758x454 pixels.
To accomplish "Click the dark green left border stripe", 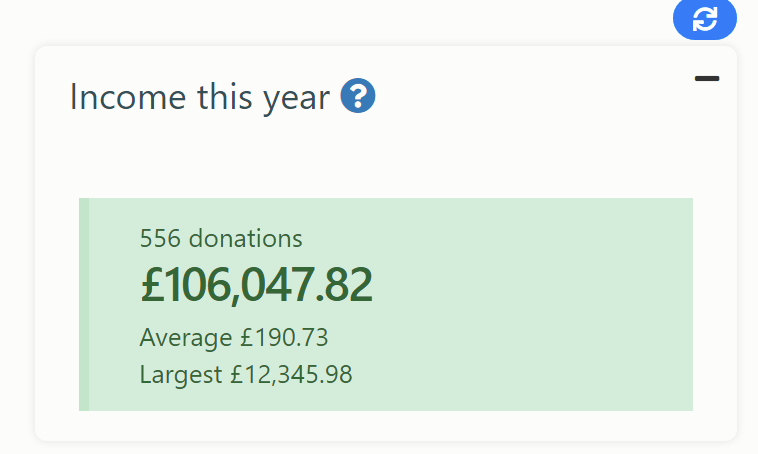I will (x=84, y=304).
